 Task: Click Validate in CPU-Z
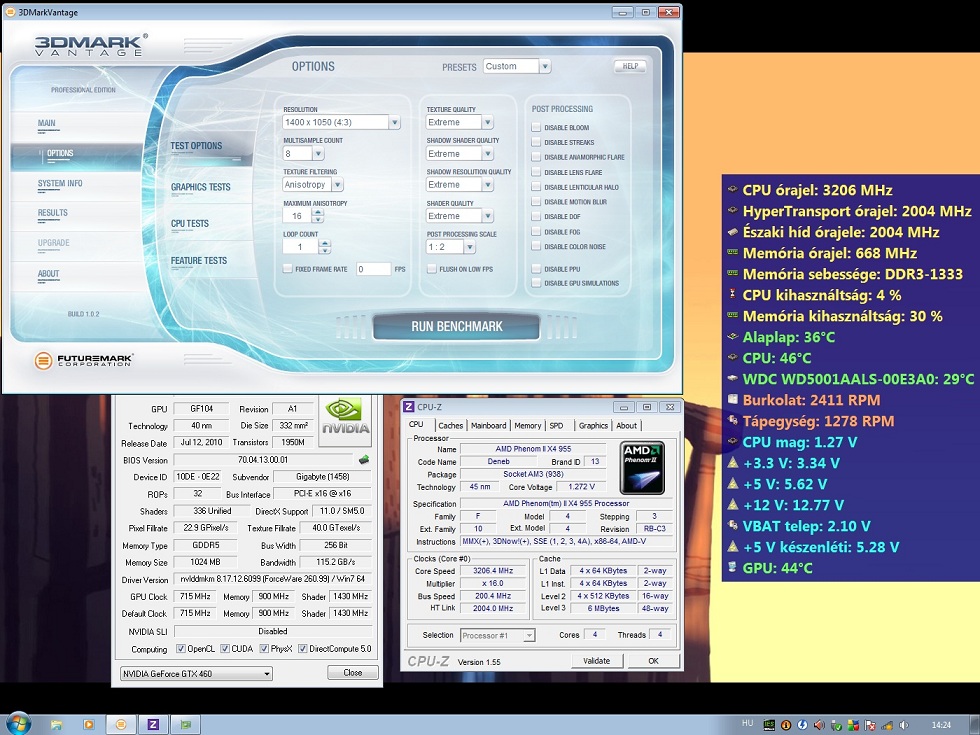tap(597, 661)
